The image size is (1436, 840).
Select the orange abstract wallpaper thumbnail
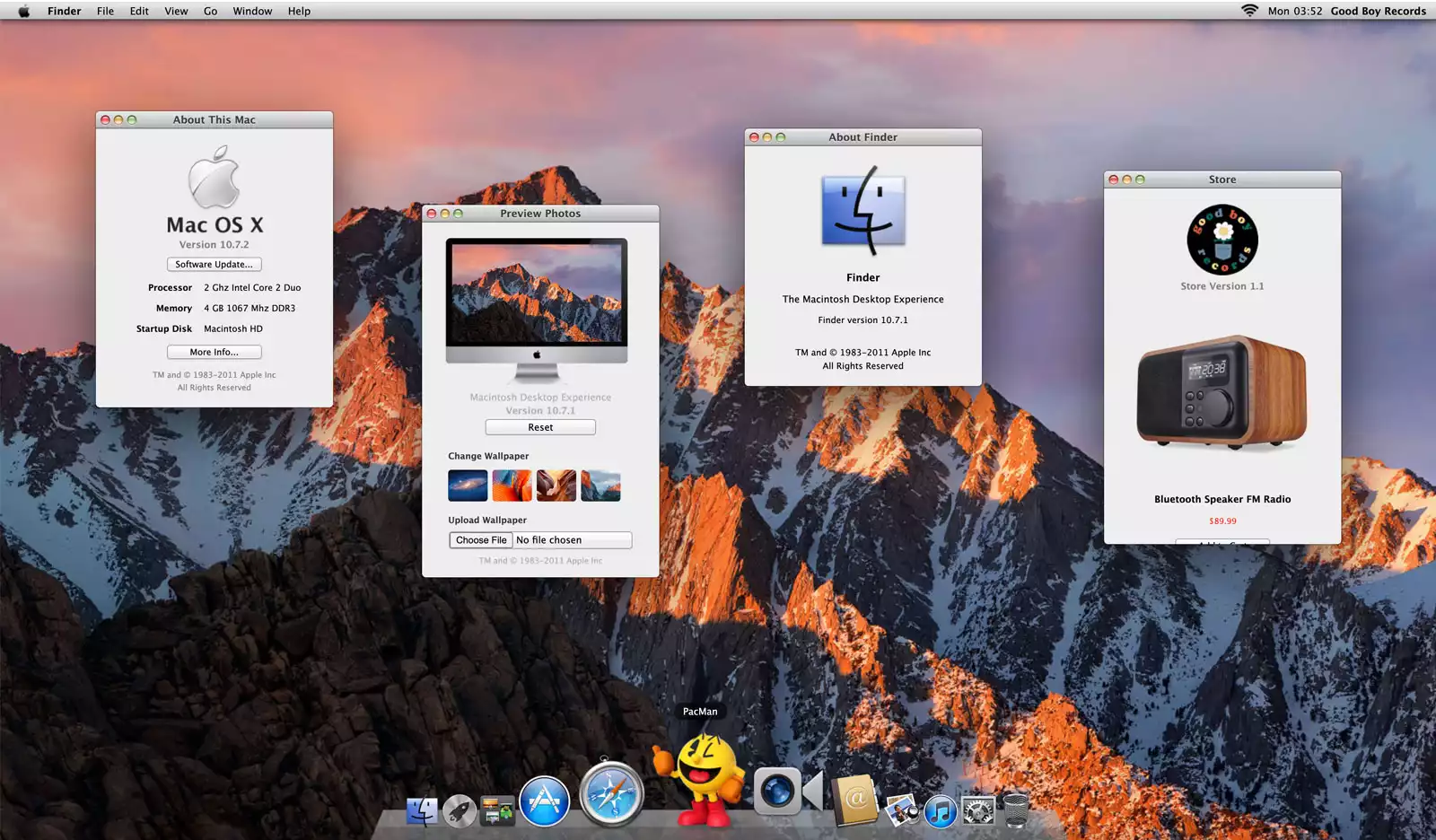(512, 486)
